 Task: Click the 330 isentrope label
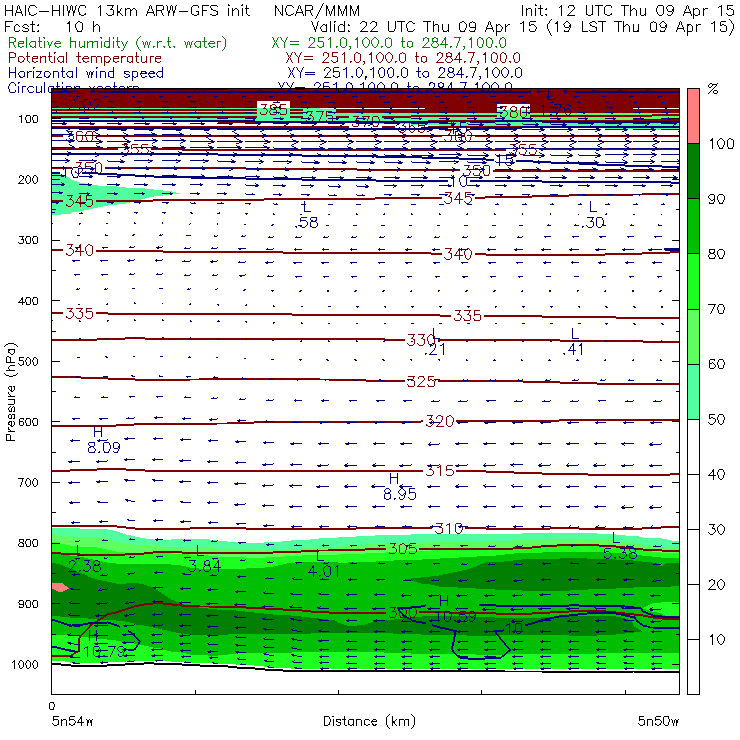pos(420,340)
